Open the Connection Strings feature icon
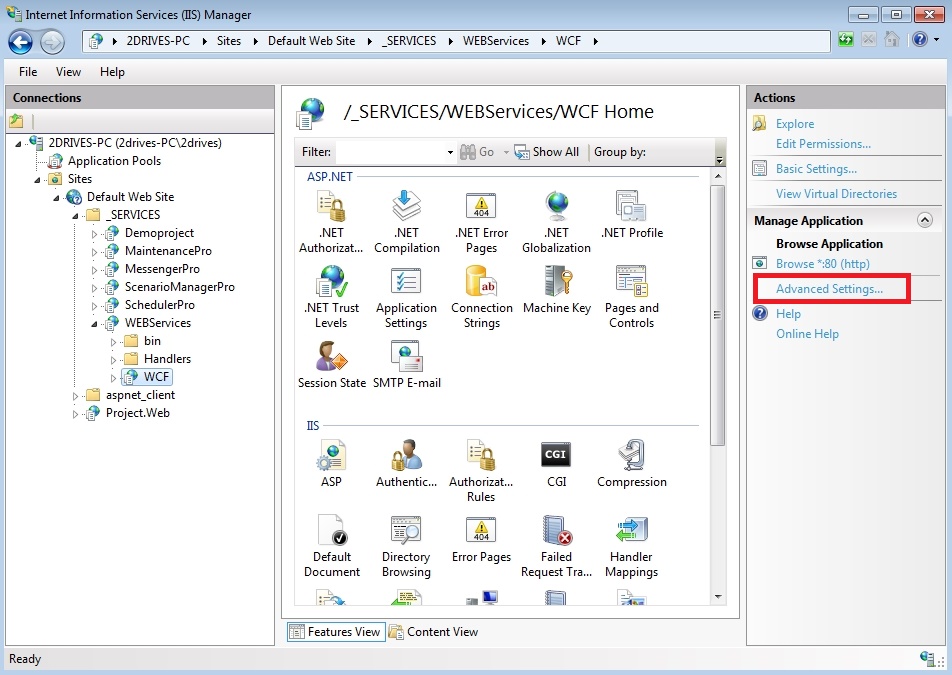The width and height of the screenshot is (952, 675). click(x=481, y=284)
